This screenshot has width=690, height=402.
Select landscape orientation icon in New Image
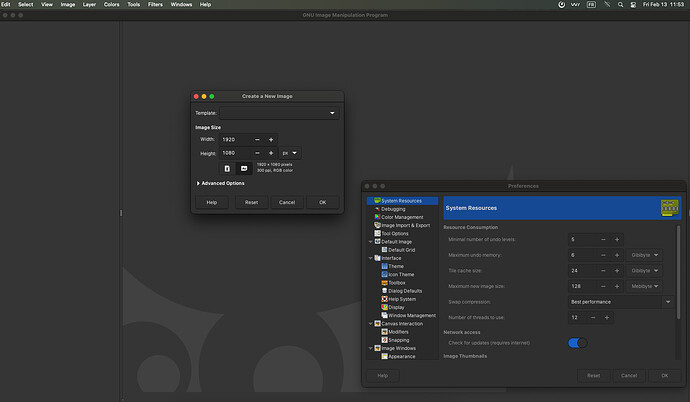[x=243, y=168]
